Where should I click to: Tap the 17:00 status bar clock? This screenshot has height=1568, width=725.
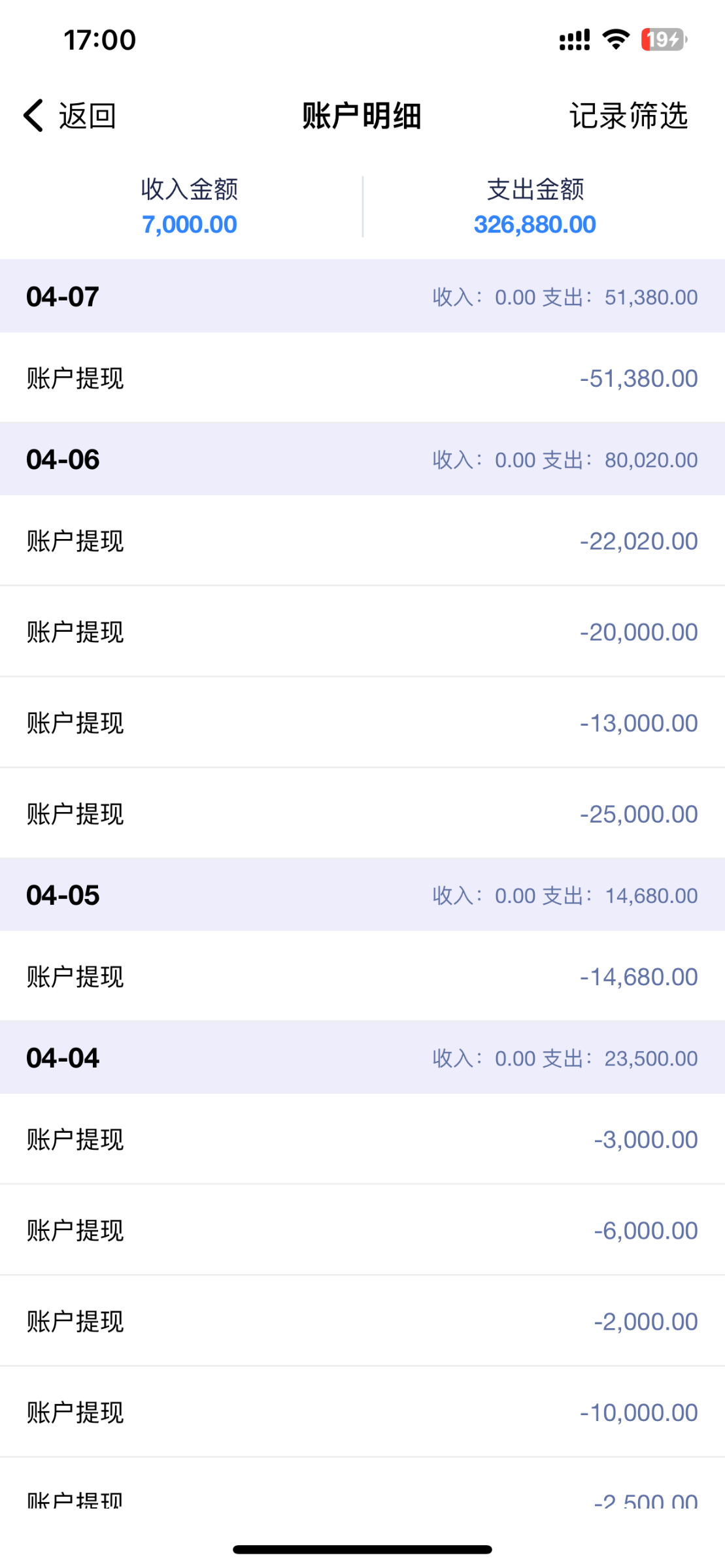(x=99, y=40)
